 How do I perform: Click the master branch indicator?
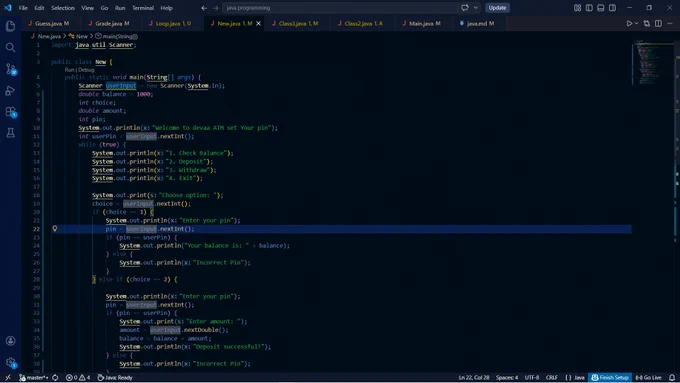[34, 378]
